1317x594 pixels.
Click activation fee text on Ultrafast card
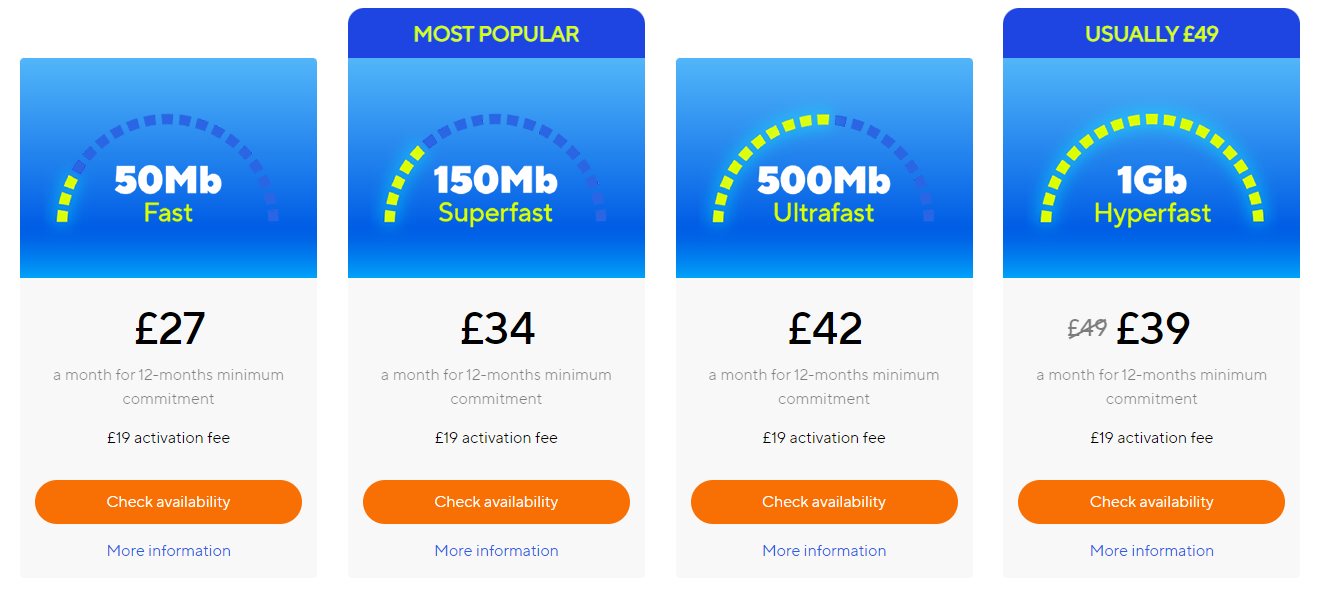pos(824,438)
